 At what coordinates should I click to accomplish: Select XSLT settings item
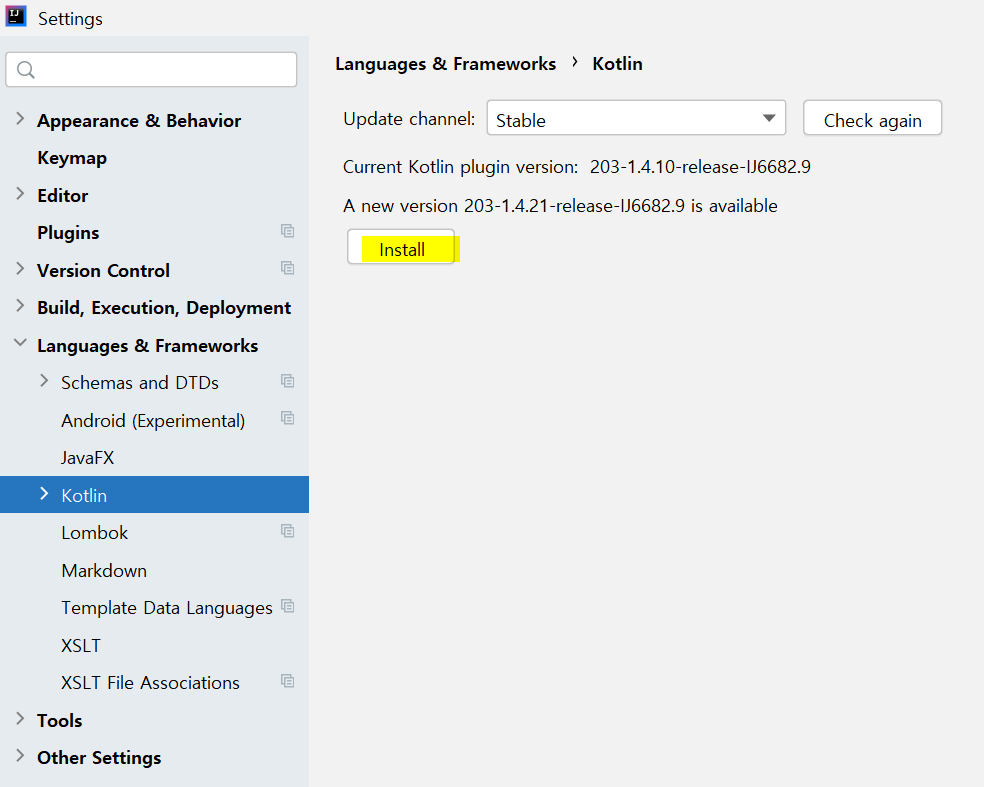[80, 646]
